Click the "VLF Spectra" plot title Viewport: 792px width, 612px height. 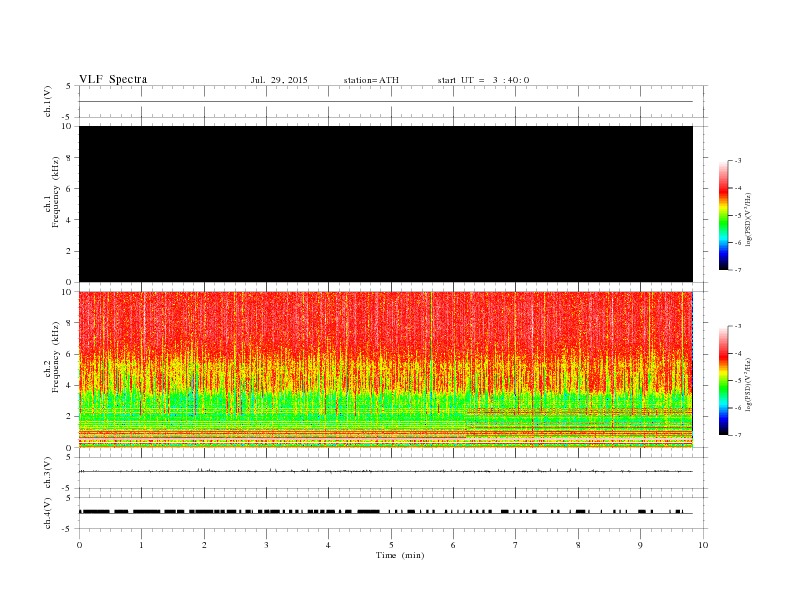coord(113,79)
